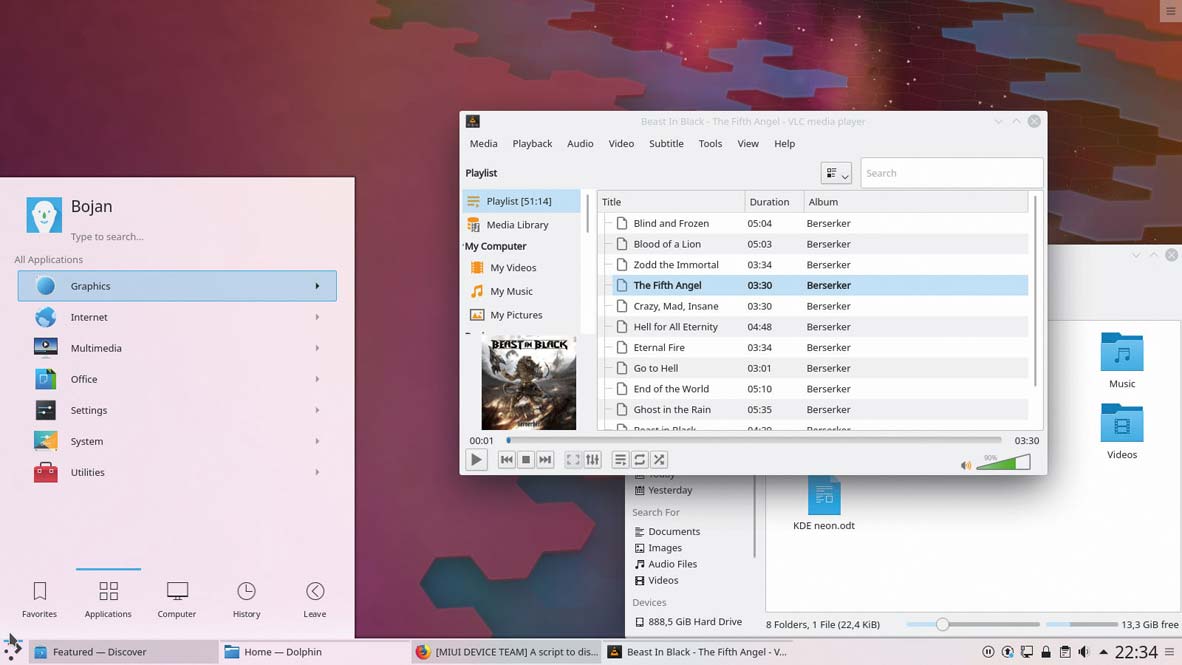Click the system tray volume icon
This screenshot has height=665, width=1182.
[x=1084, y=652]
